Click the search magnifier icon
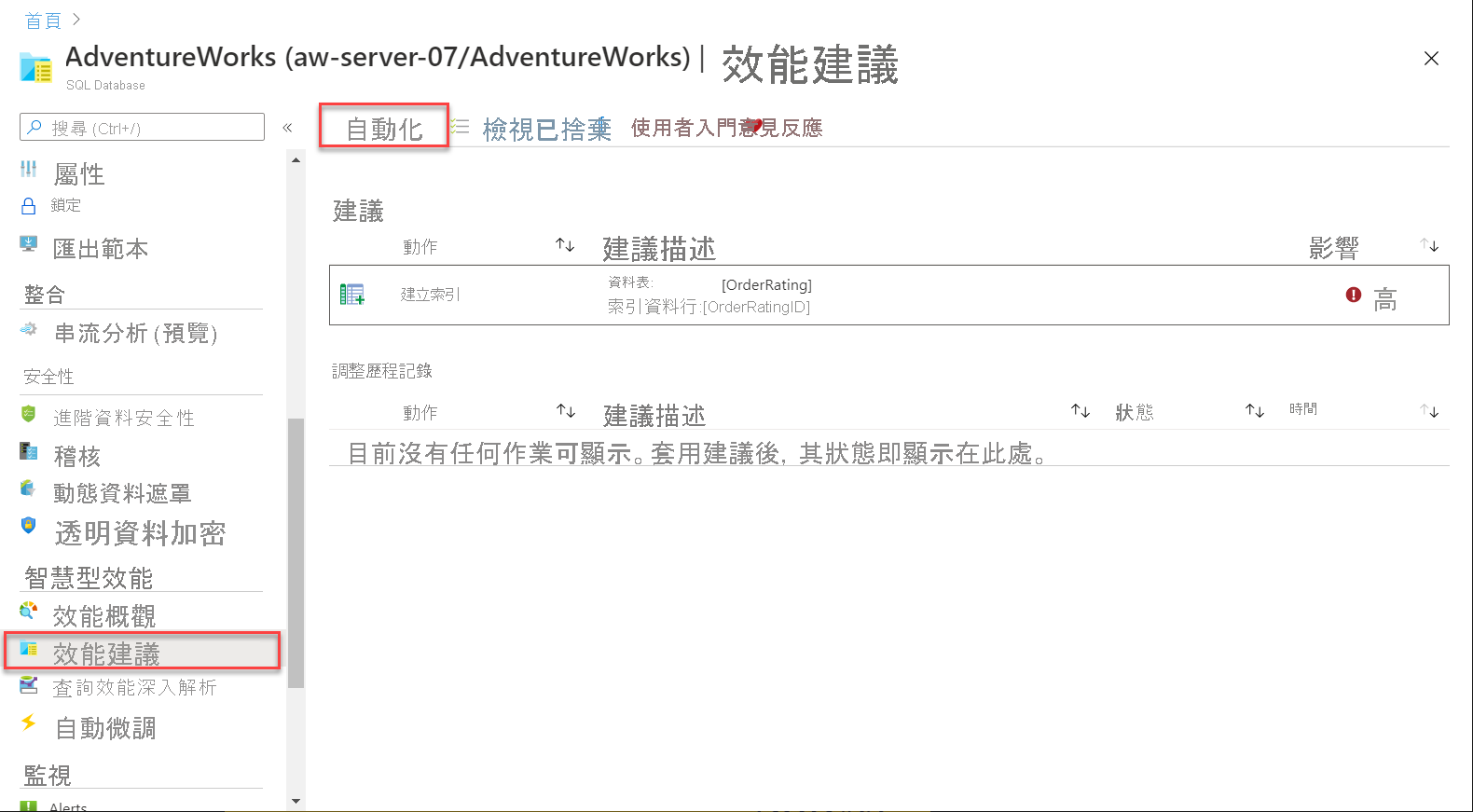1473x812 pixels. (34, 127)
